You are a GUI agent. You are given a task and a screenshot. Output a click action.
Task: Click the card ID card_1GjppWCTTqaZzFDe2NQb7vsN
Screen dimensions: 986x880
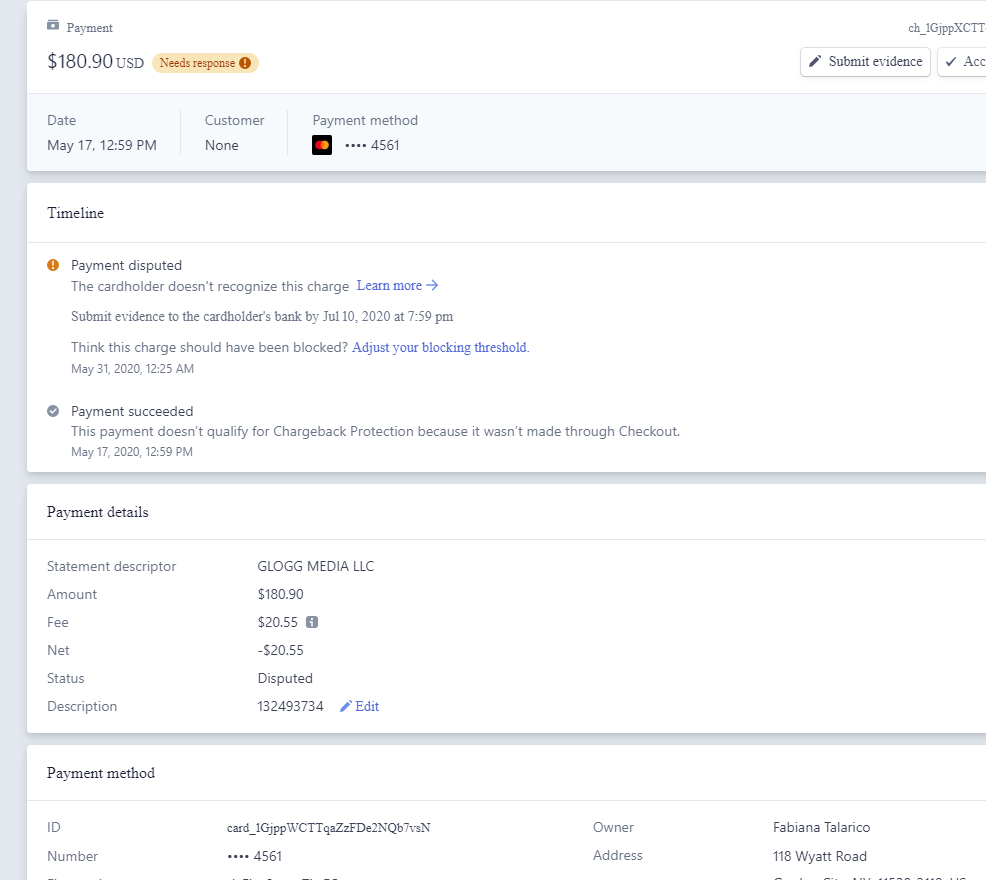tap(329, 828)
